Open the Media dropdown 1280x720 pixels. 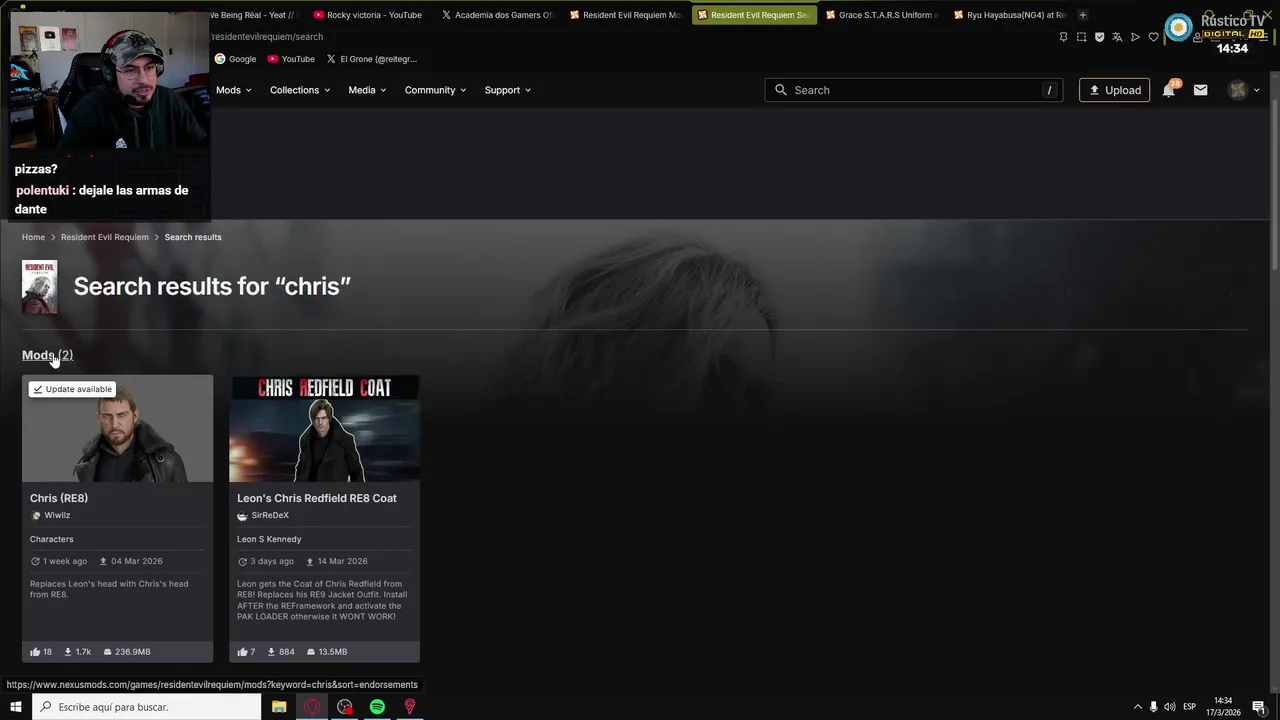[367, 90]
